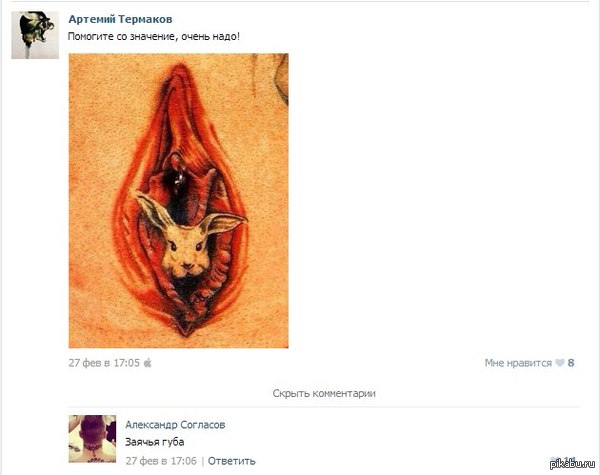The width and height of the screenshot is (600, 475).
Task: Open commenter profile Александр Согласов
Action: pos(175,424)
